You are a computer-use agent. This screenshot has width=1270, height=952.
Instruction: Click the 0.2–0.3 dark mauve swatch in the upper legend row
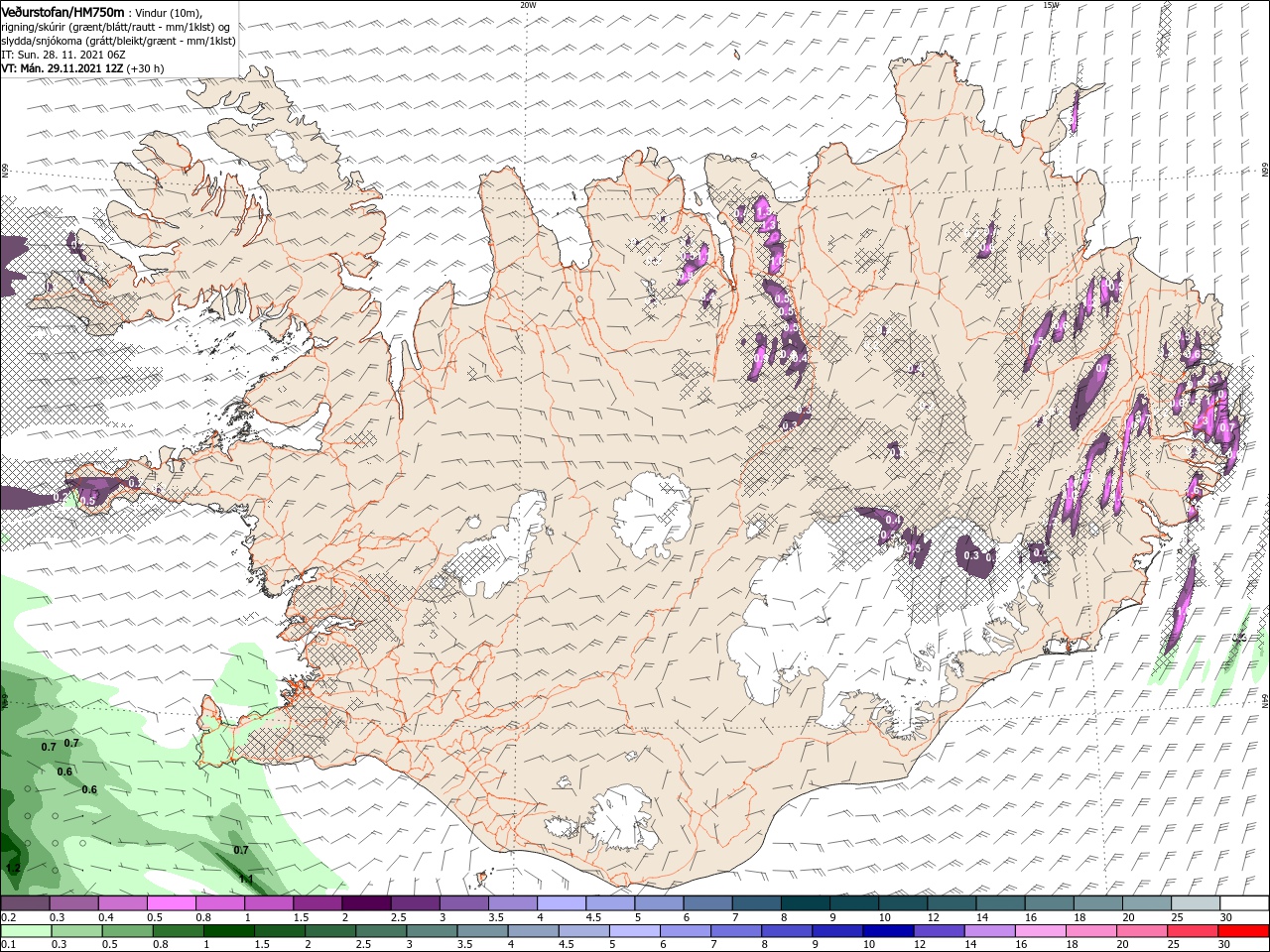(x=25, y=902)
